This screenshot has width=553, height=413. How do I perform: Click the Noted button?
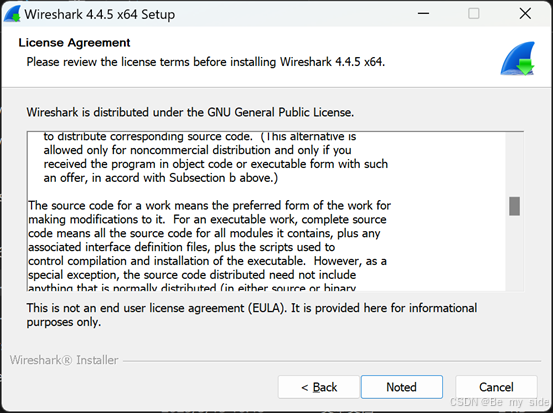[x=402, y=387]
